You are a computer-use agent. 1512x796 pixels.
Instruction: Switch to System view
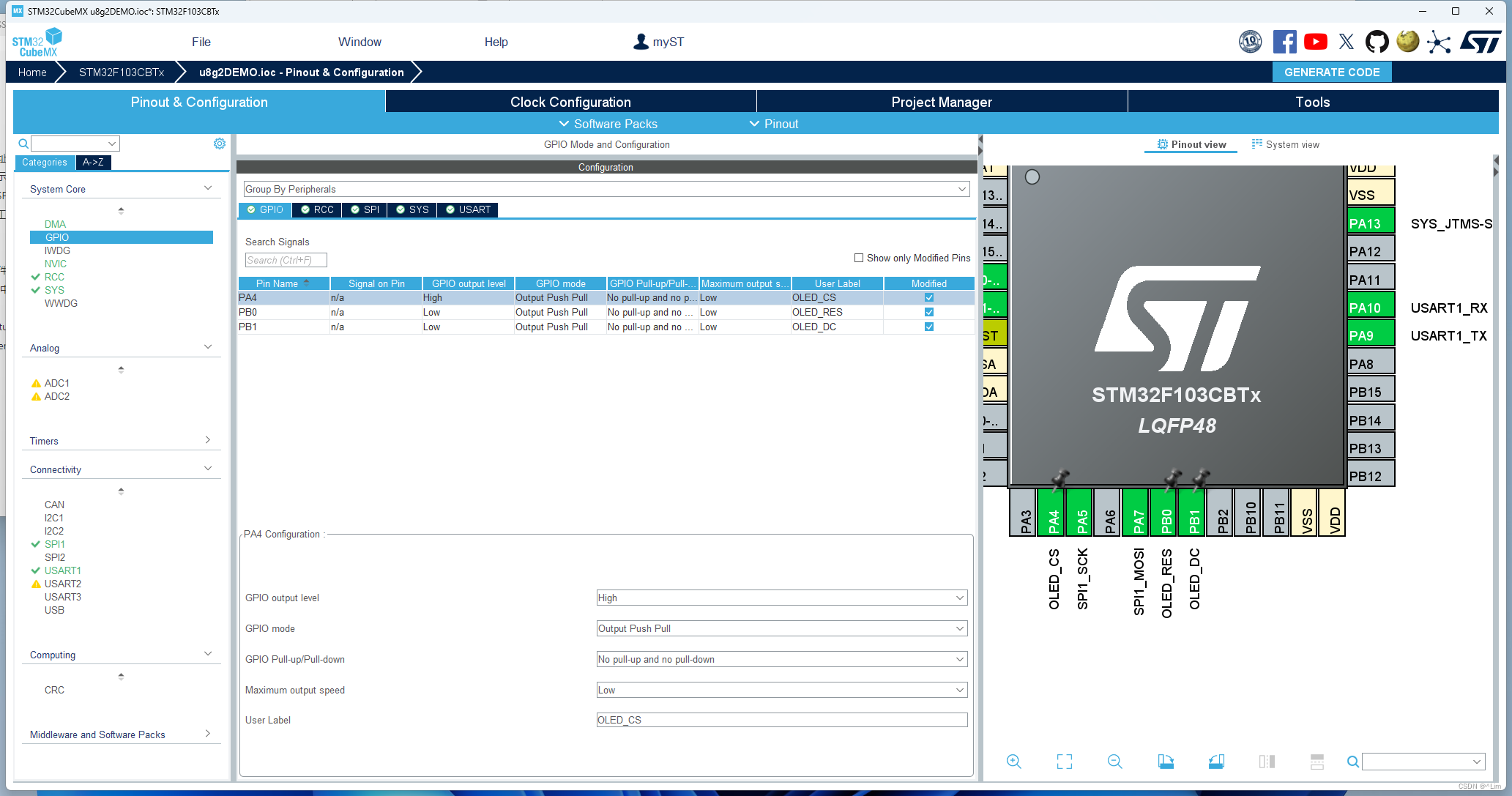(x=1285, y=144)
